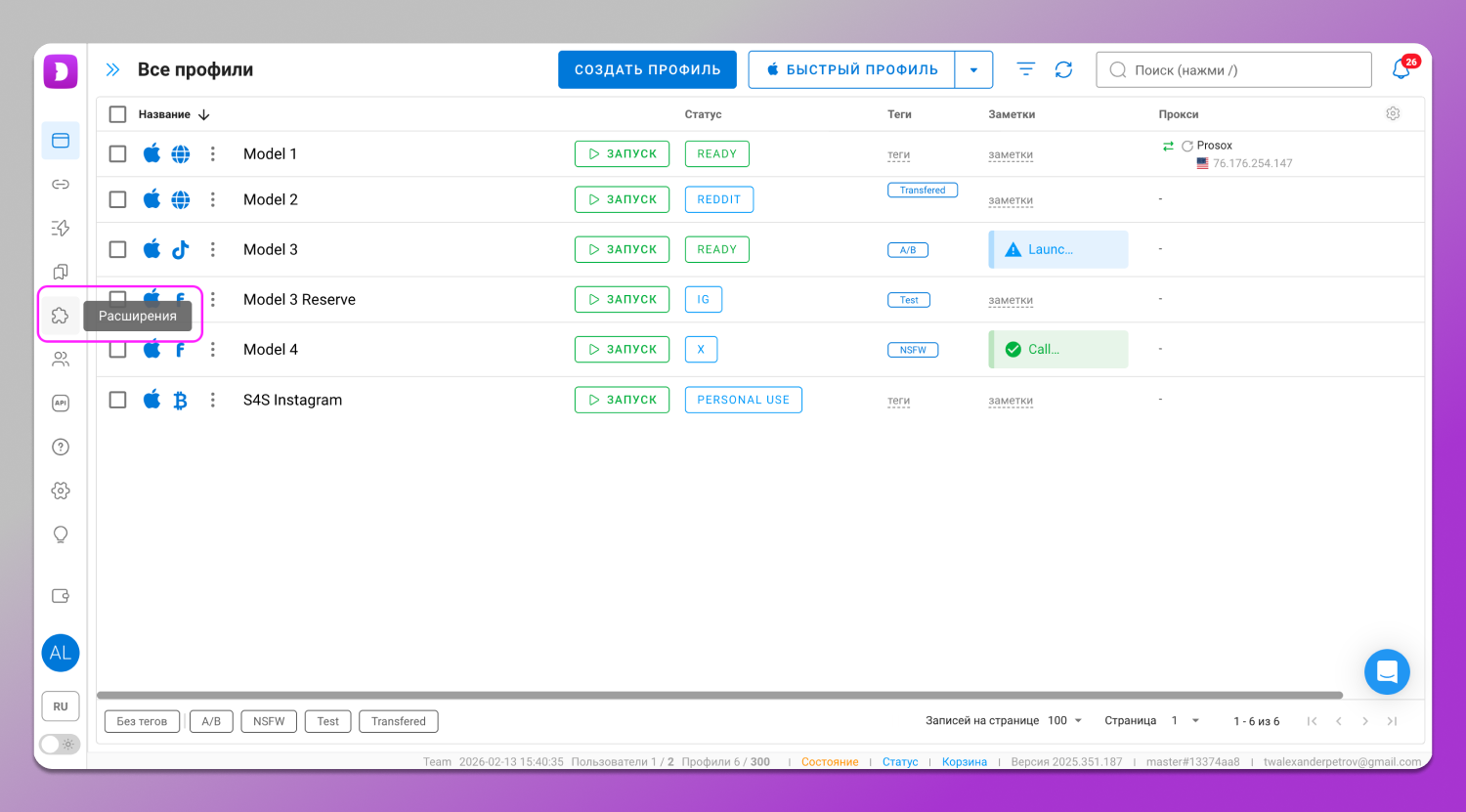
Task: Click the Создать профиль button
Action: (x=647, y=70)
